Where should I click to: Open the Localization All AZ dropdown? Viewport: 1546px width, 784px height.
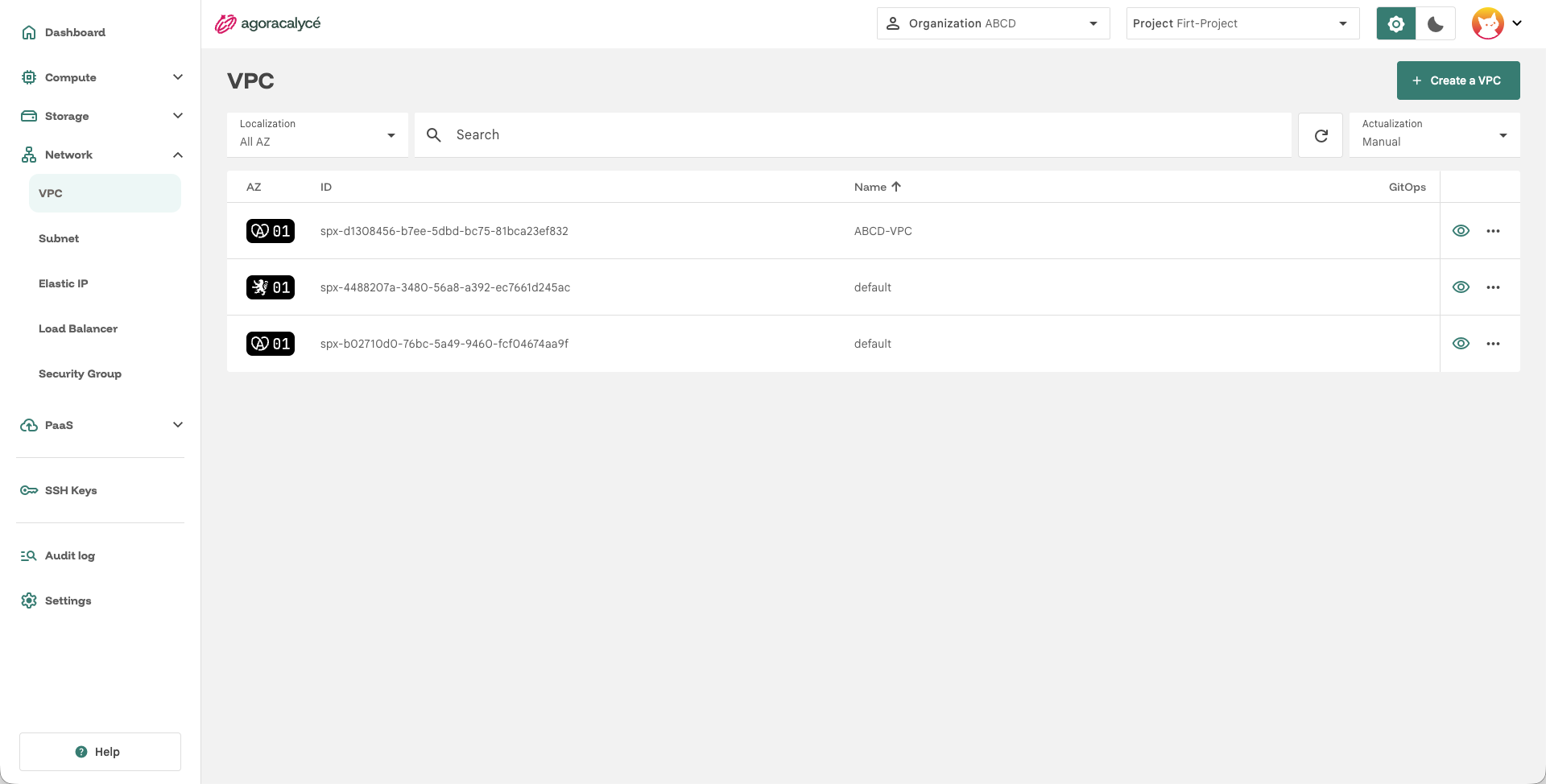pyautogui.click(x=317, y=135)
